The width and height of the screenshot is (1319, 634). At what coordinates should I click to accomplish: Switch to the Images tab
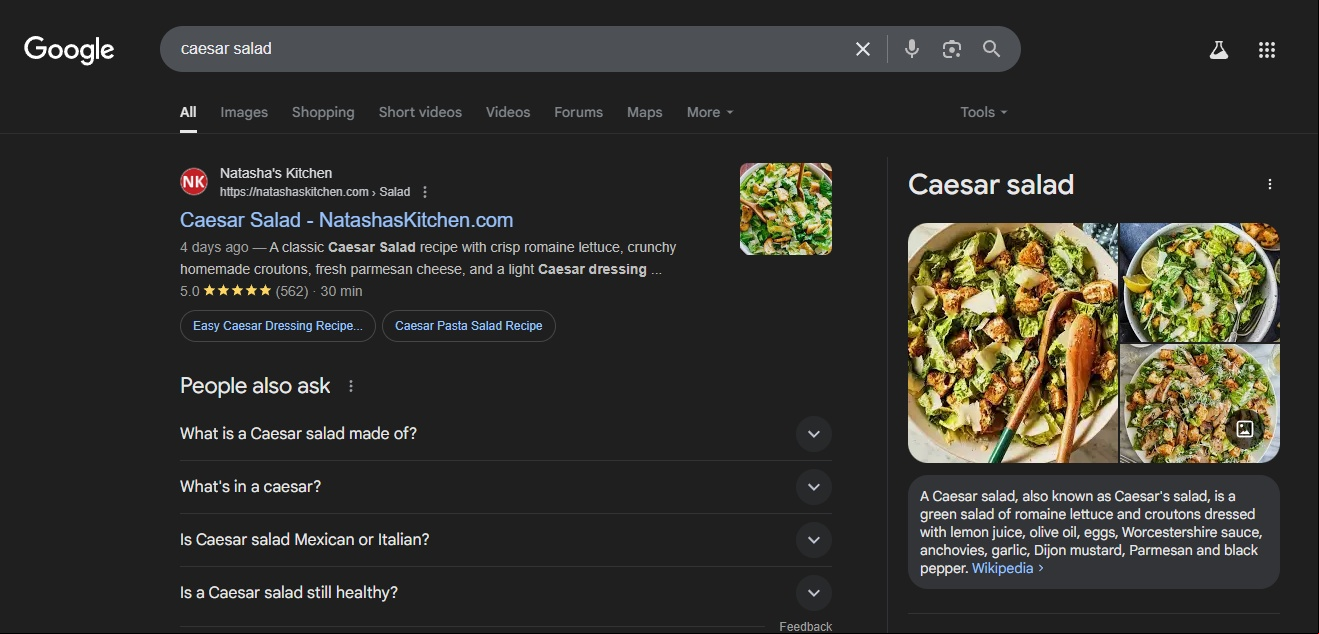click(x=244, y=112)
